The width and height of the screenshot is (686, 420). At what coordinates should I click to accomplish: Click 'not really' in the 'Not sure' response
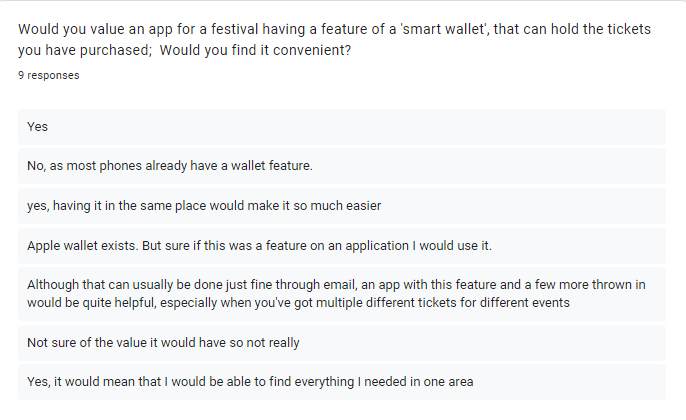click(270, 343)
